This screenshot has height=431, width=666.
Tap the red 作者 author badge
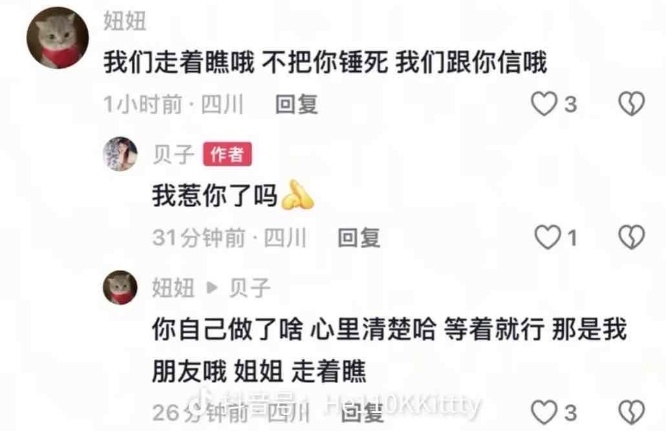[227, 154]
